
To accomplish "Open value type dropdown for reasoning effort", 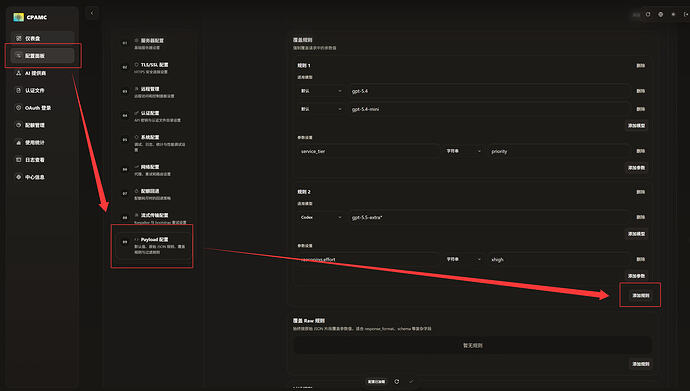I will 463,259.
